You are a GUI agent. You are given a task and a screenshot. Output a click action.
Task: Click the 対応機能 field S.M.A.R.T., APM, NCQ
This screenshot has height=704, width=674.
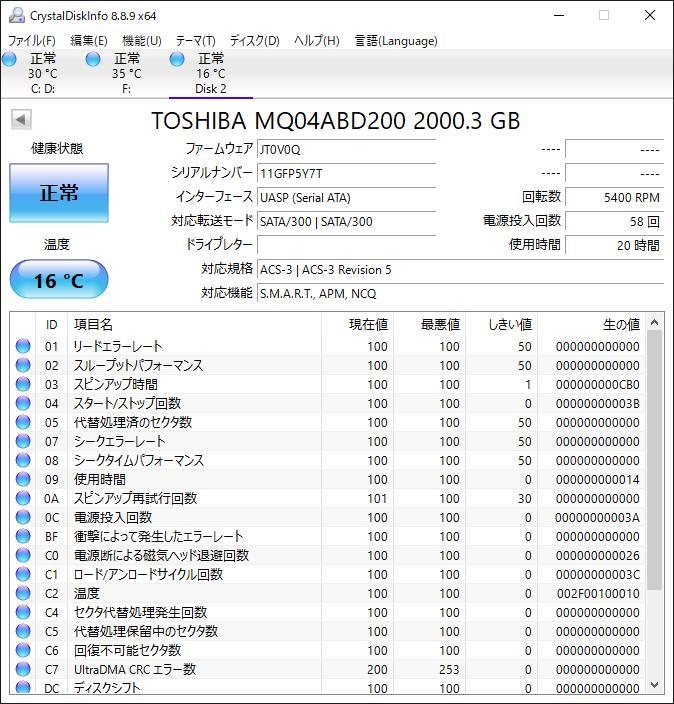[460, 293]
